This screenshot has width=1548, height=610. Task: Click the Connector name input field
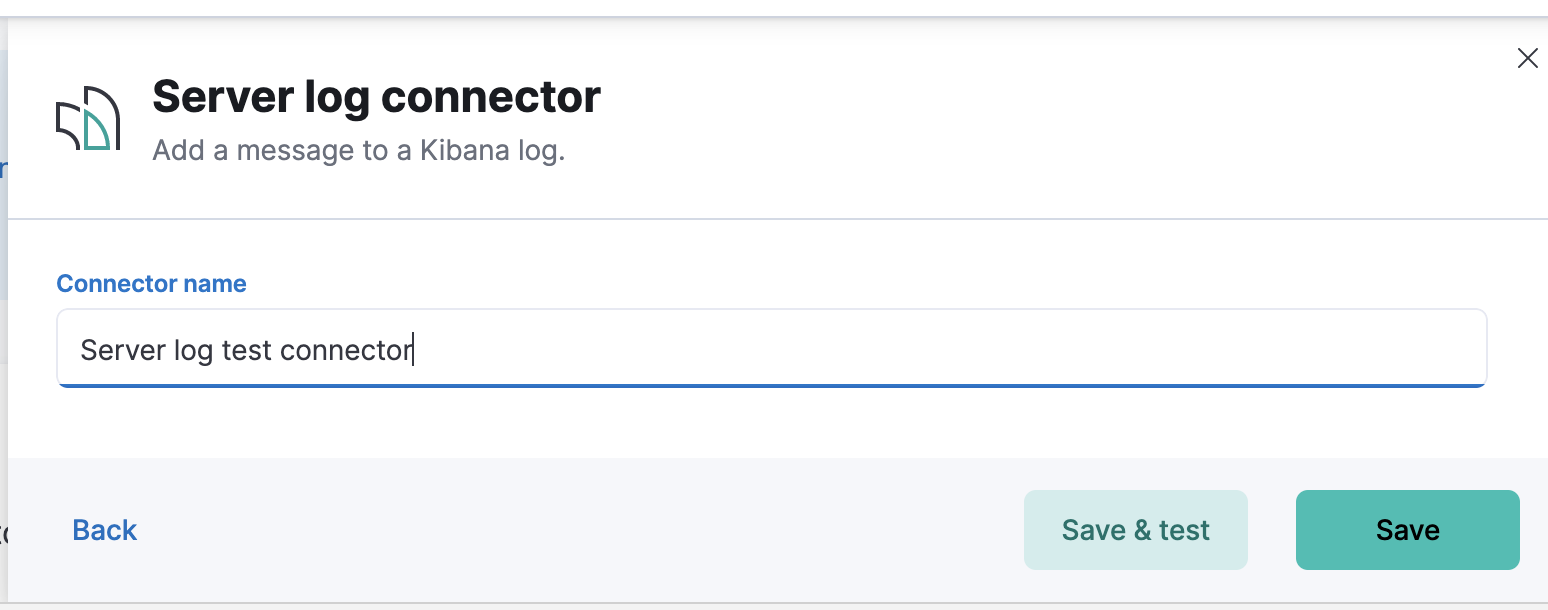[770, 349]
